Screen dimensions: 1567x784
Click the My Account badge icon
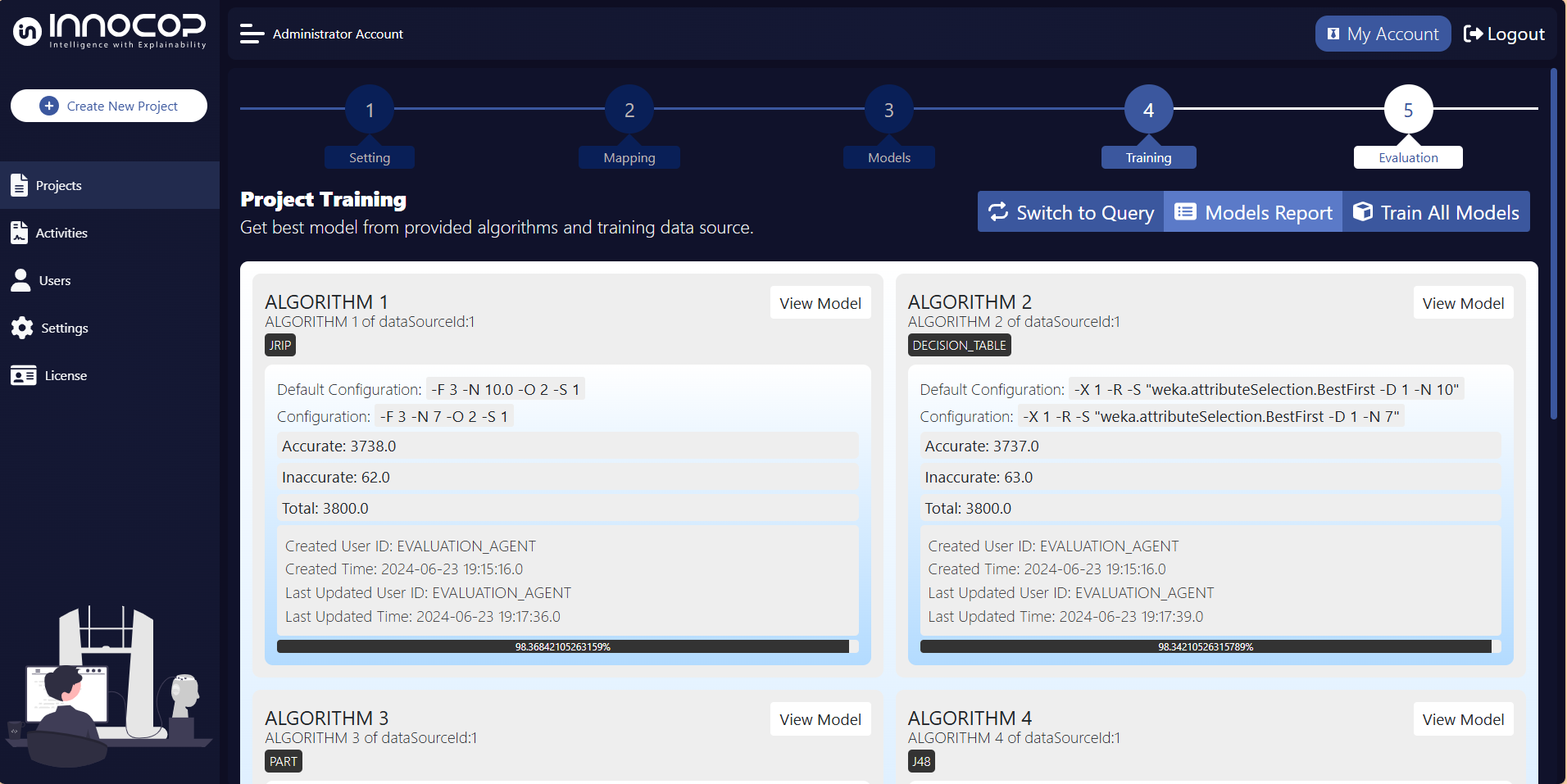point(1333,34)
